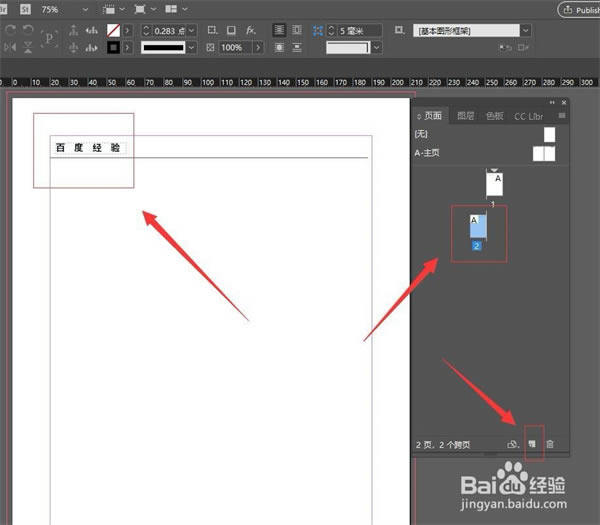Image resolution: width=600 pixels, height=525 pixels.
Task: Expand the opacity slider arrow
Action: [x=258, y=47]
